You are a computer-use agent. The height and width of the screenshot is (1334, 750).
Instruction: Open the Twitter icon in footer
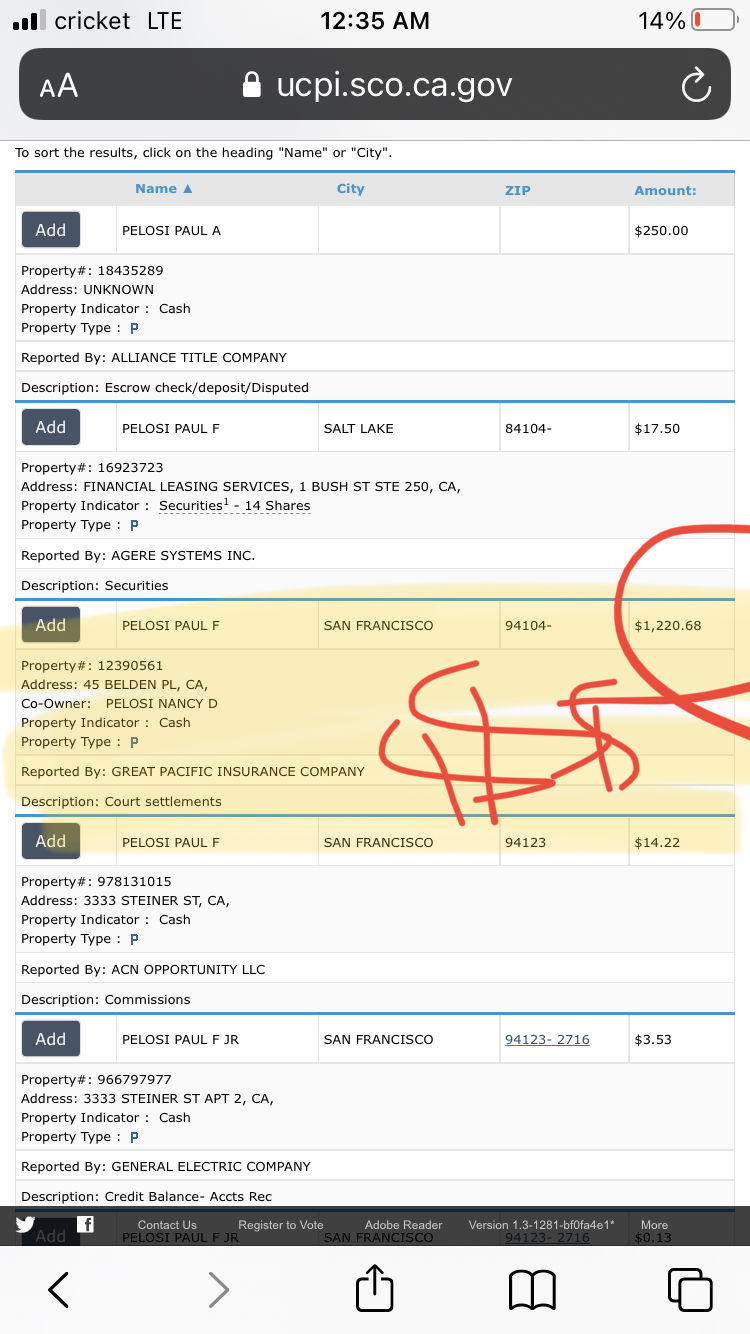coord(25,1224)
